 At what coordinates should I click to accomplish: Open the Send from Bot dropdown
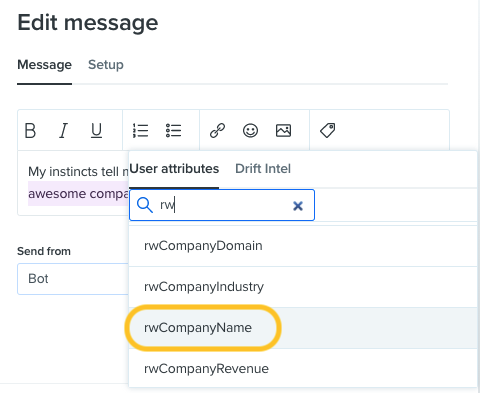pos(73,279)
